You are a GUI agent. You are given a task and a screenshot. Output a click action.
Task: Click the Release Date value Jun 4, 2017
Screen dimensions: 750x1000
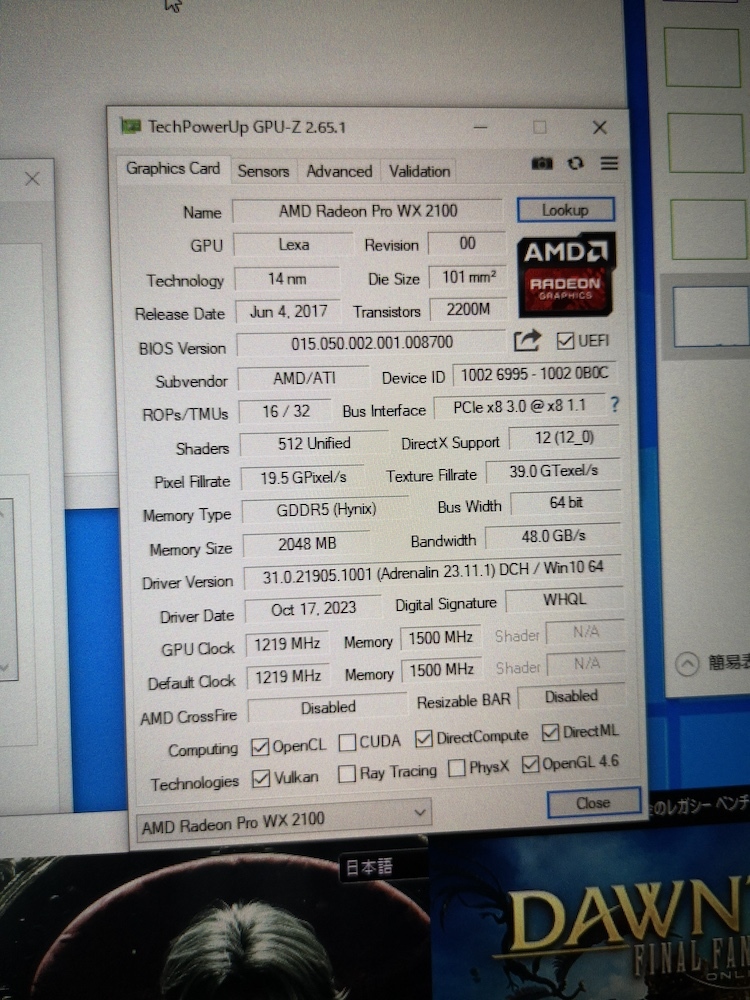tap(288, 311)
